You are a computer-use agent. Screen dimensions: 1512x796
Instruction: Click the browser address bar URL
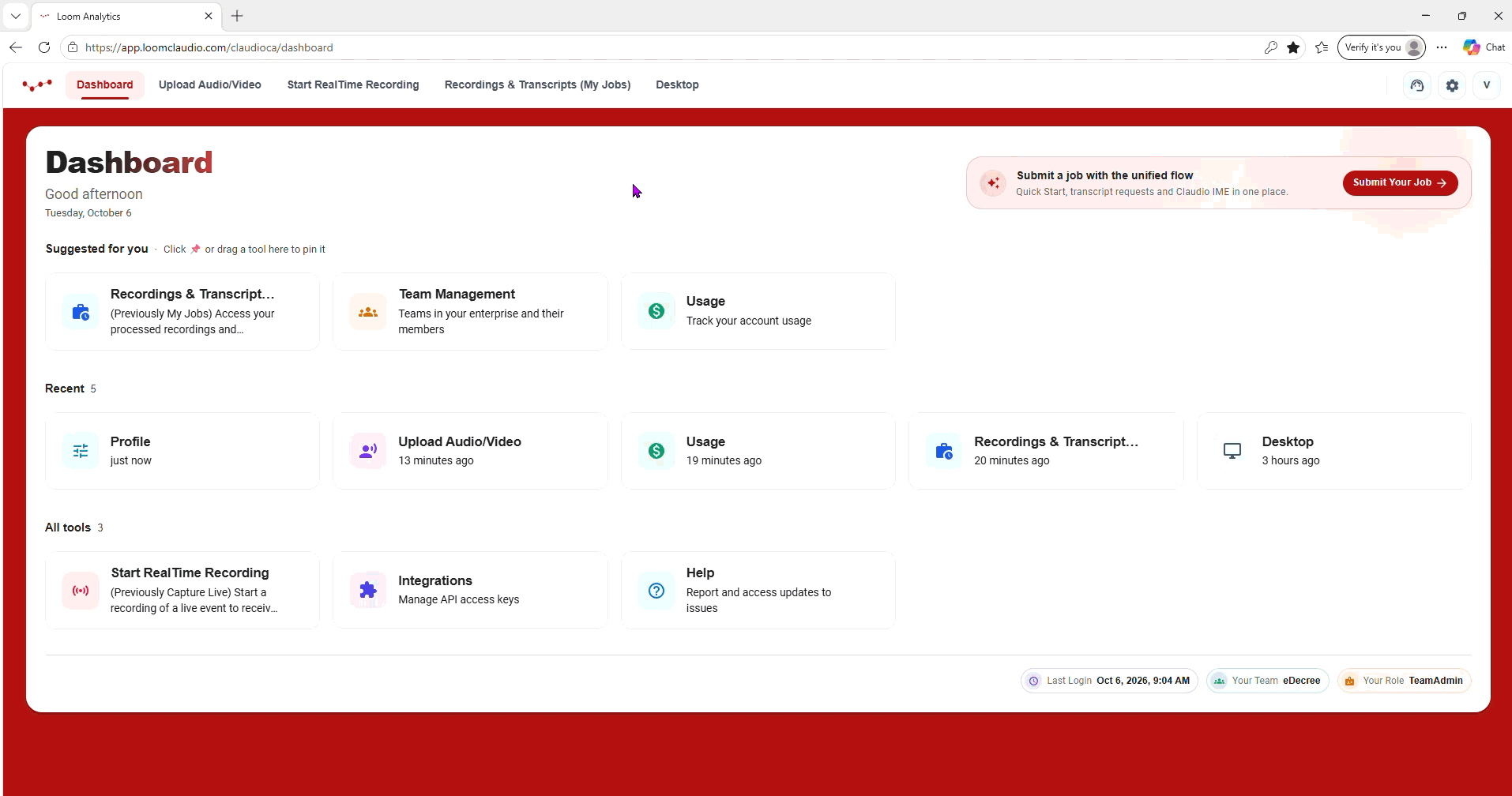(209, 47)
